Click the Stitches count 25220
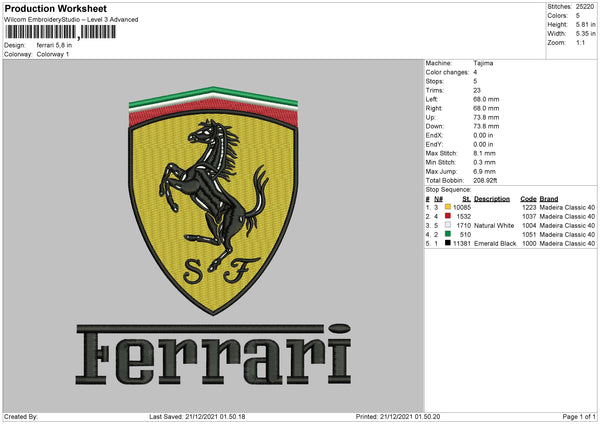This screenshot has width=600, height=424. pos(585,7)
